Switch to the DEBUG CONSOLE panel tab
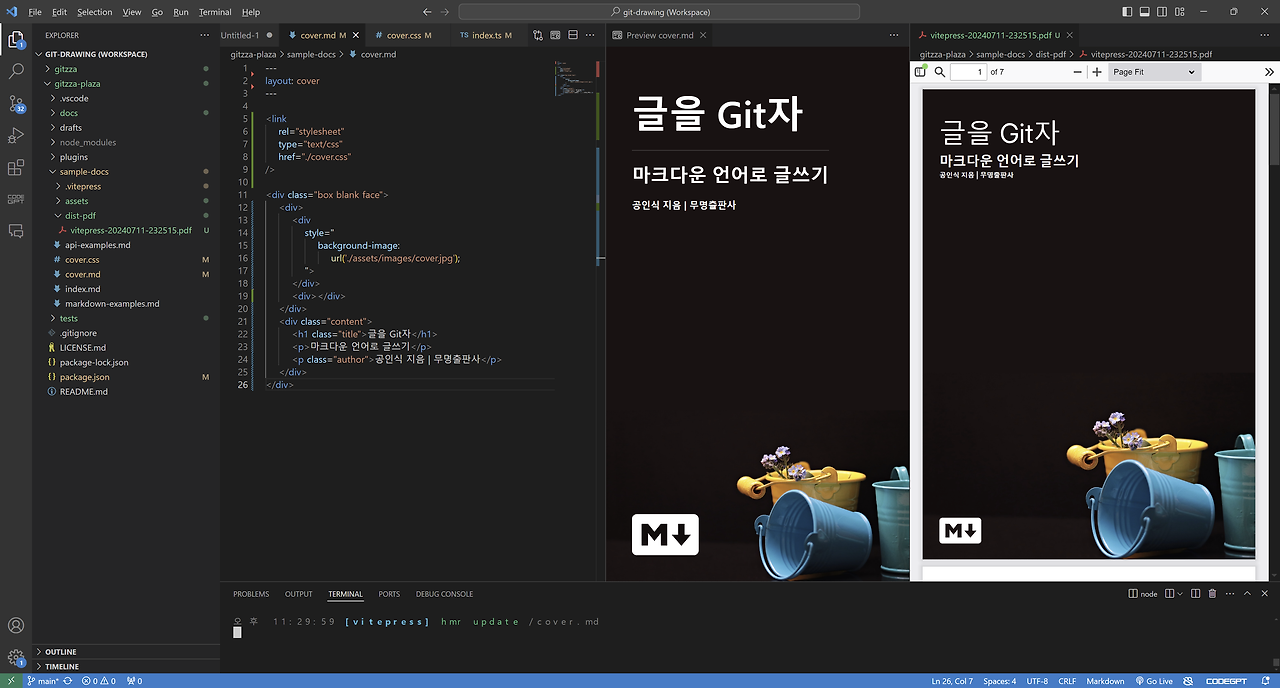Viewport: 1280px width, 688px height. coord(444,594)
